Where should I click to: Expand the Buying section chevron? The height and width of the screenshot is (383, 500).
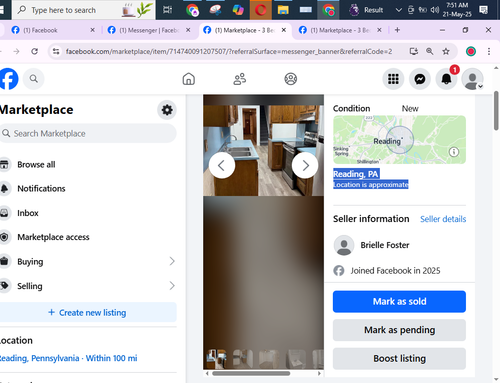click(172, 261)
